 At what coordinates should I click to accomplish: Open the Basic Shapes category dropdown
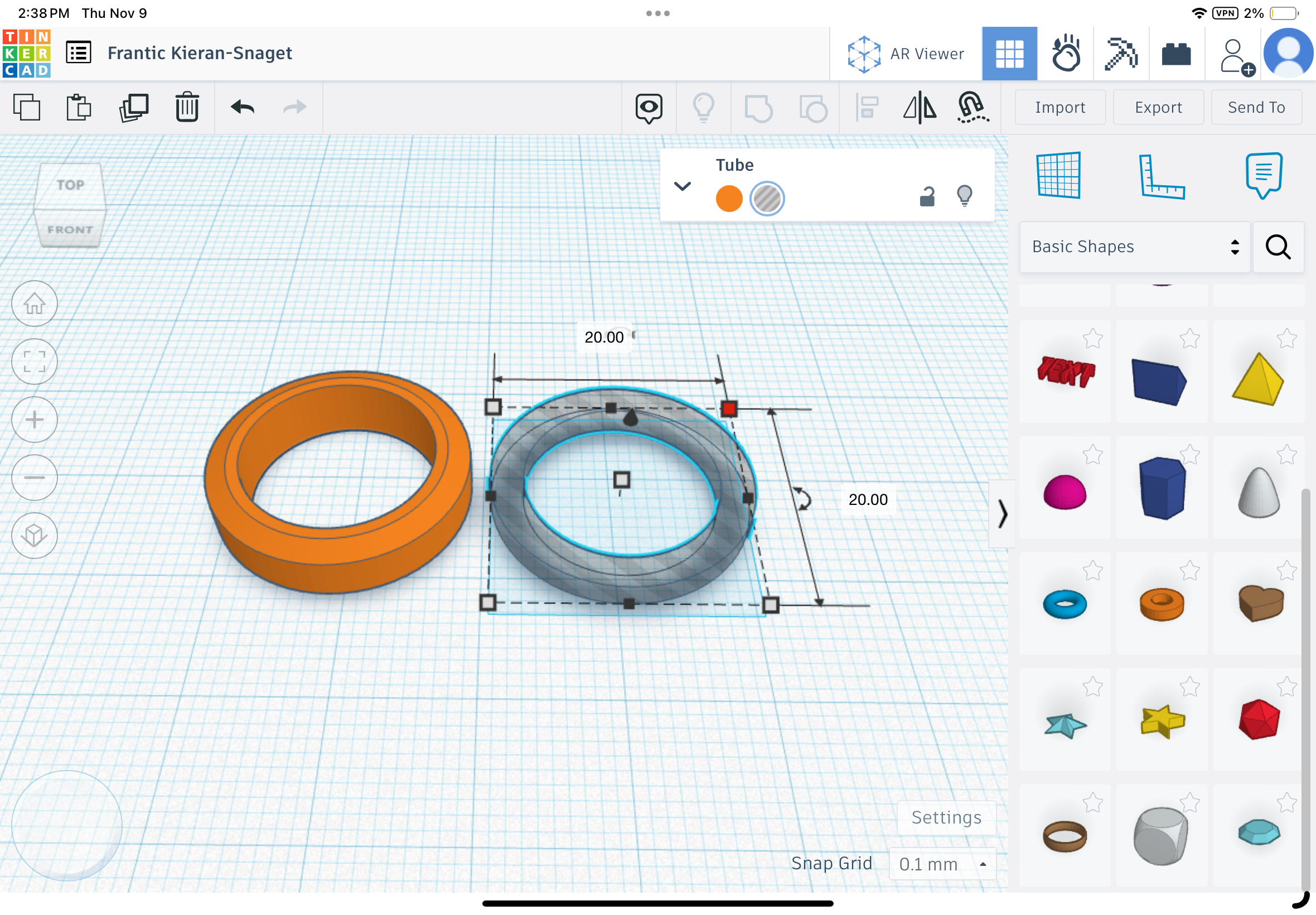point(1134,247)
